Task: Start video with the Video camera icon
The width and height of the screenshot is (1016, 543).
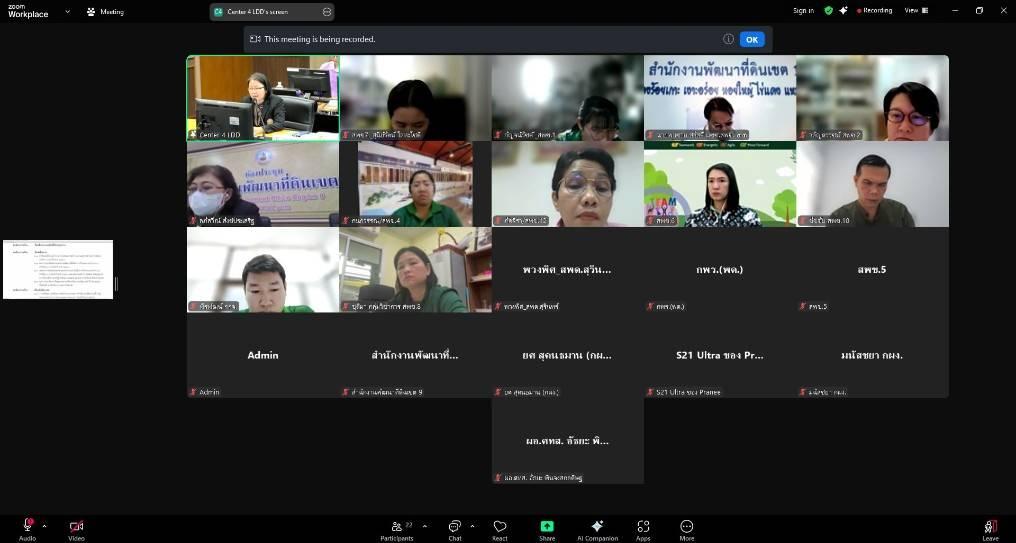Action: pyautogui.click(x=76, y=526)
